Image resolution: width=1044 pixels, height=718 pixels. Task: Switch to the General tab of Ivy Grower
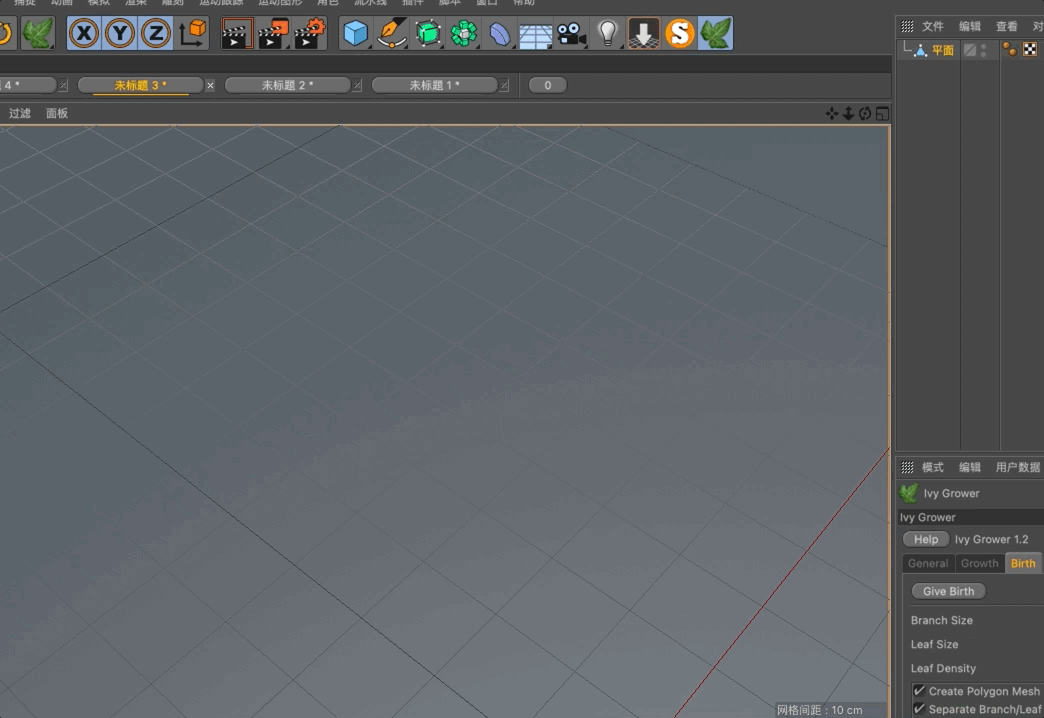pyautogui.click(x=927, y=563)
